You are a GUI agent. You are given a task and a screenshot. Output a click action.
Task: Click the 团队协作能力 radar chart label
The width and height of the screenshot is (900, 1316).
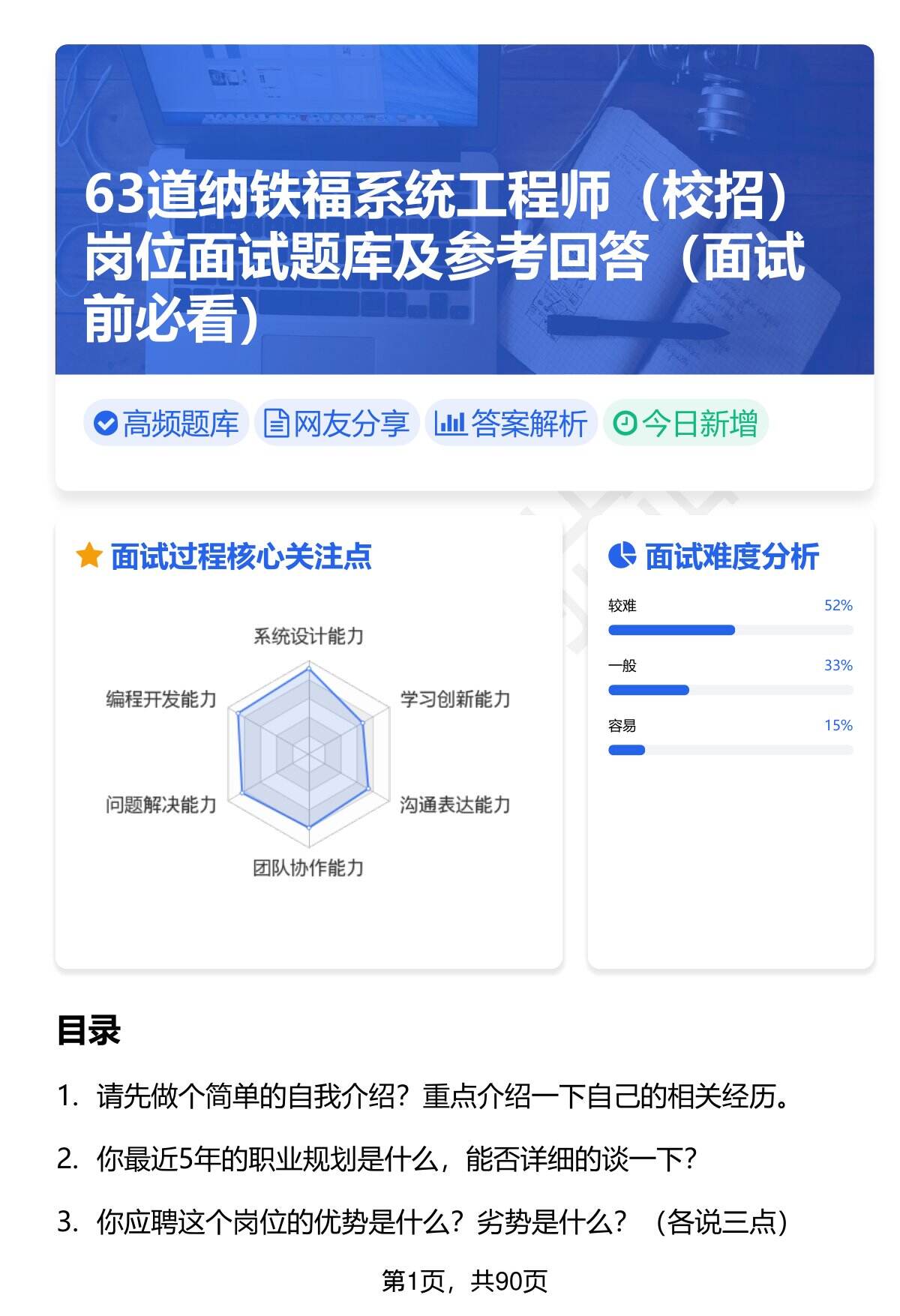(308, 868)
